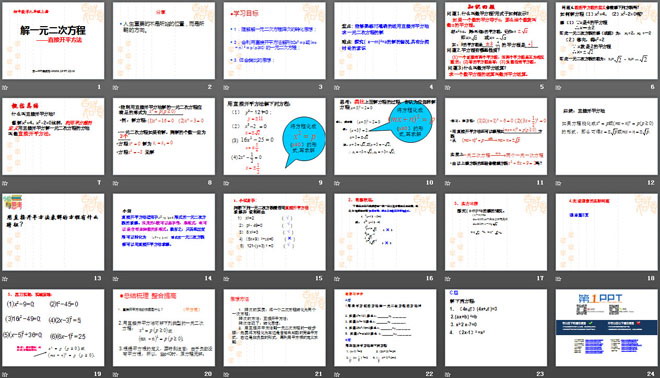
Task: Click the animation star icon under slide 13
Action: (5, 279)
